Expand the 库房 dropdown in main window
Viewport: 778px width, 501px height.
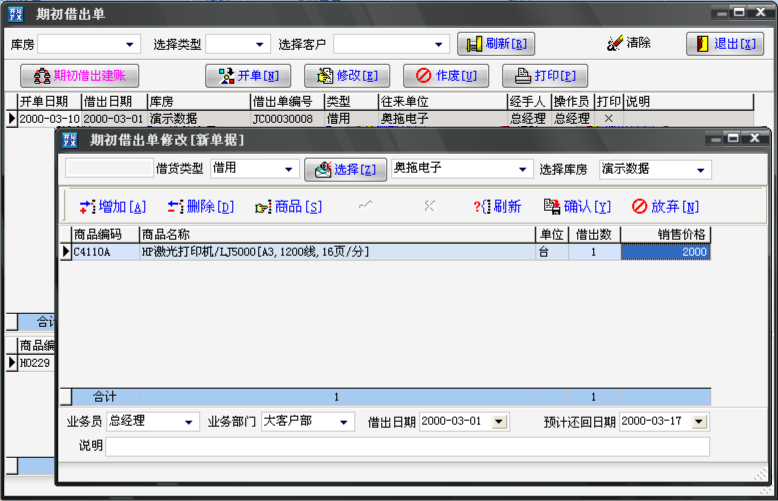130,45
